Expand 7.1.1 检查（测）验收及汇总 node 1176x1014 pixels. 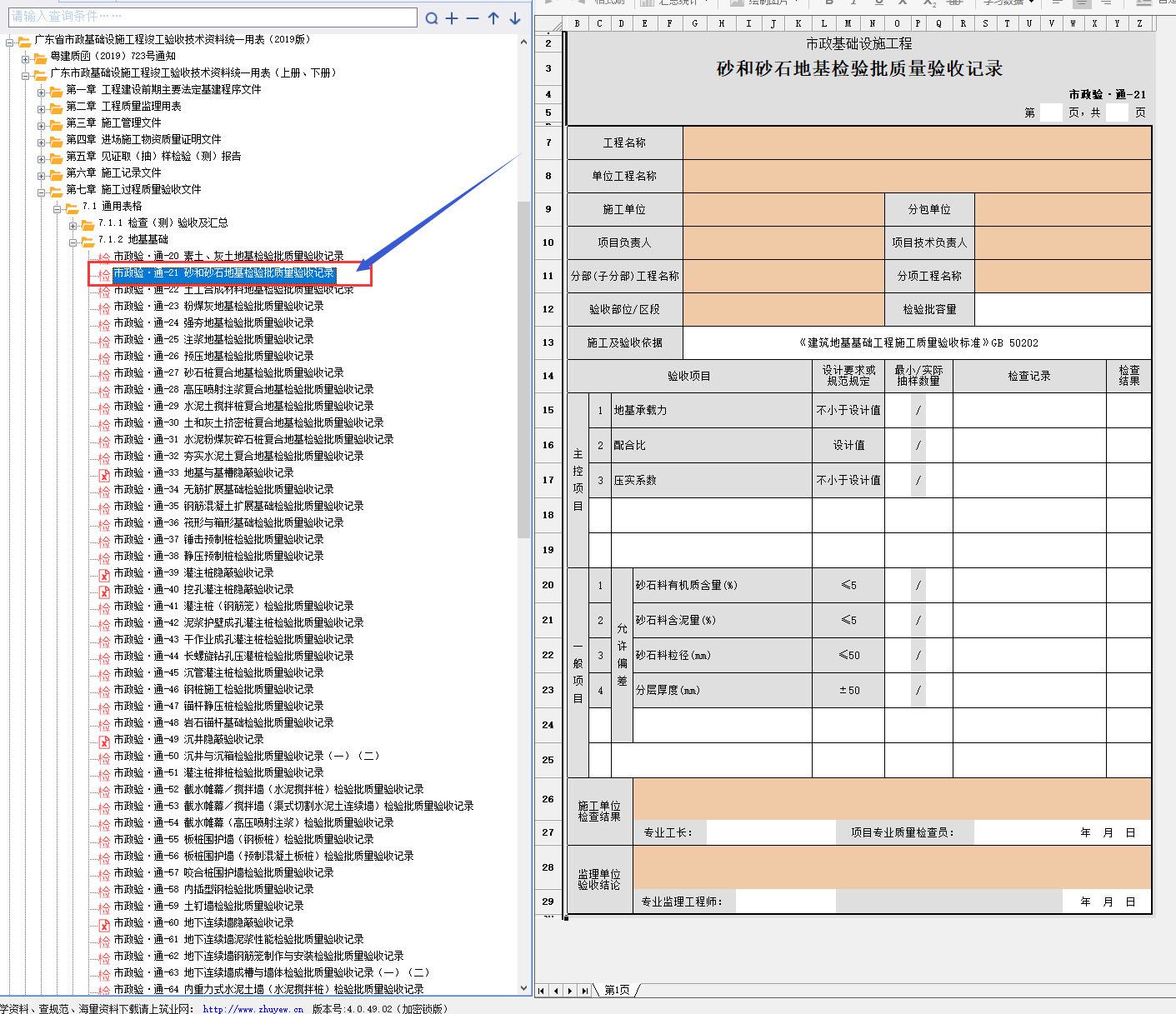pyautogui.click(x=73, y=224)
